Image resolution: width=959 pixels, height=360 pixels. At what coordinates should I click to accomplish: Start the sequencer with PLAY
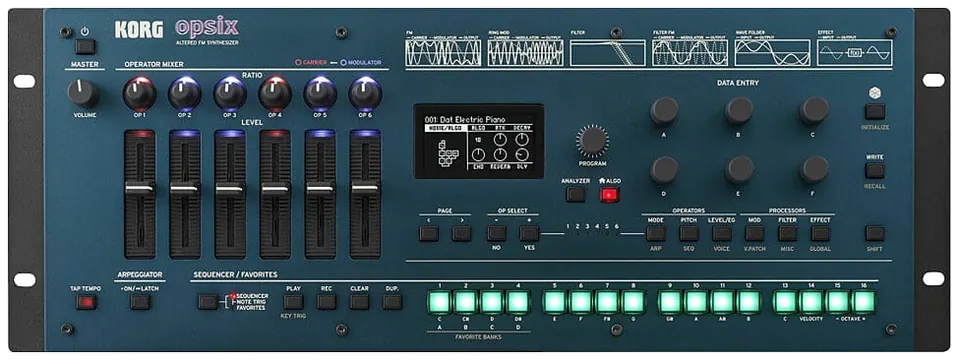coord(294,302)
